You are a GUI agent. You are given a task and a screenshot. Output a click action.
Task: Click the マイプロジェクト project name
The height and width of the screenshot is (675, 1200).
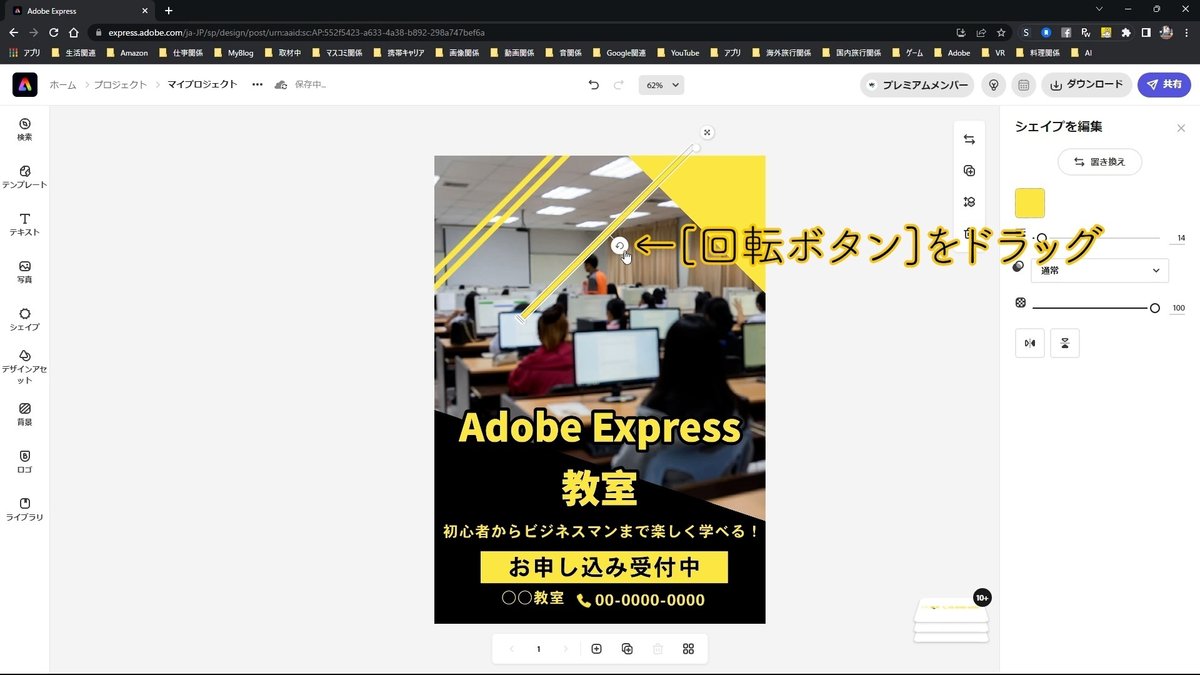click(202, 85)
